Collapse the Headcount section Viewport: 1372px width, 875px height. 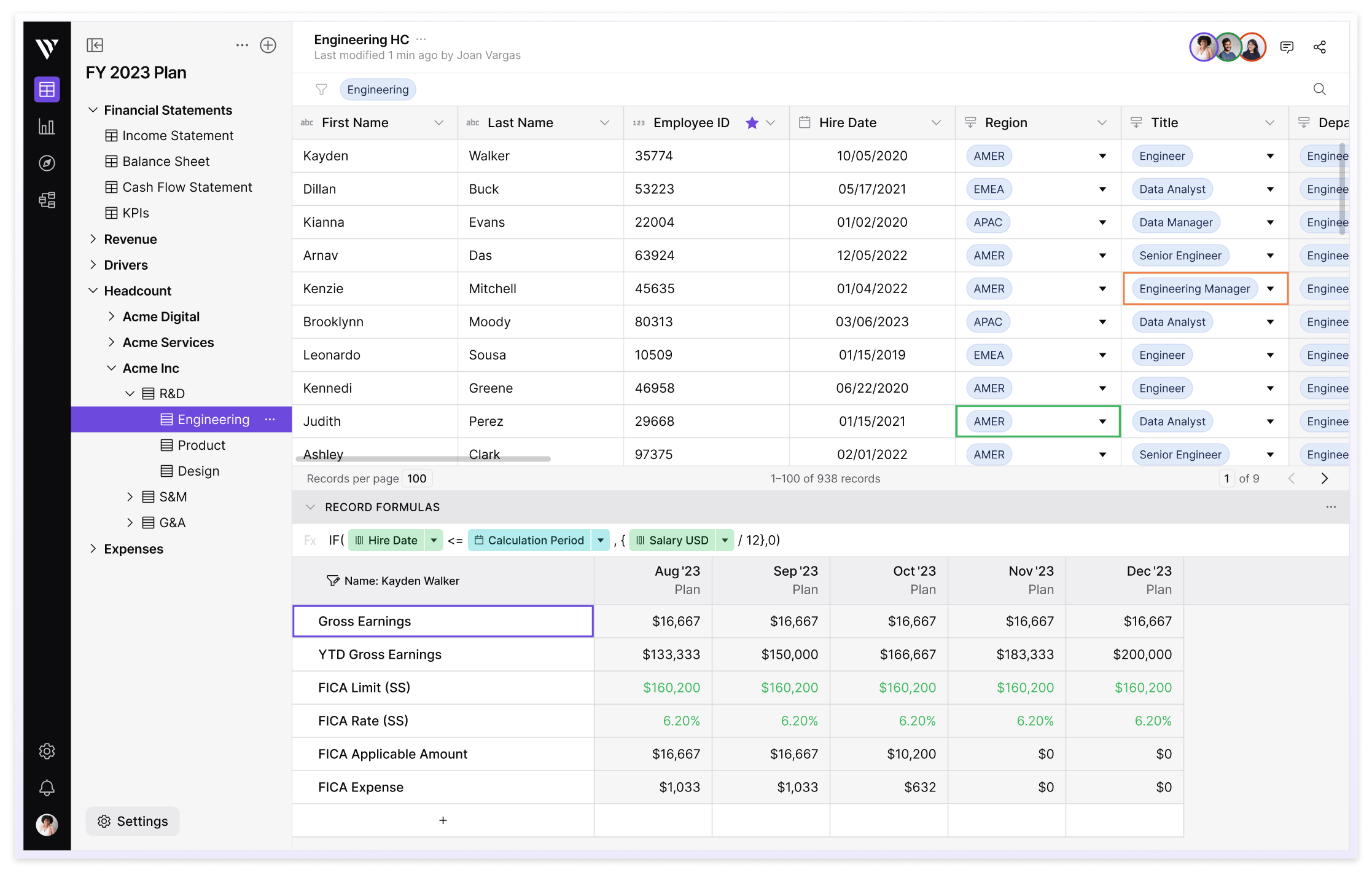[x=93, y=290]
